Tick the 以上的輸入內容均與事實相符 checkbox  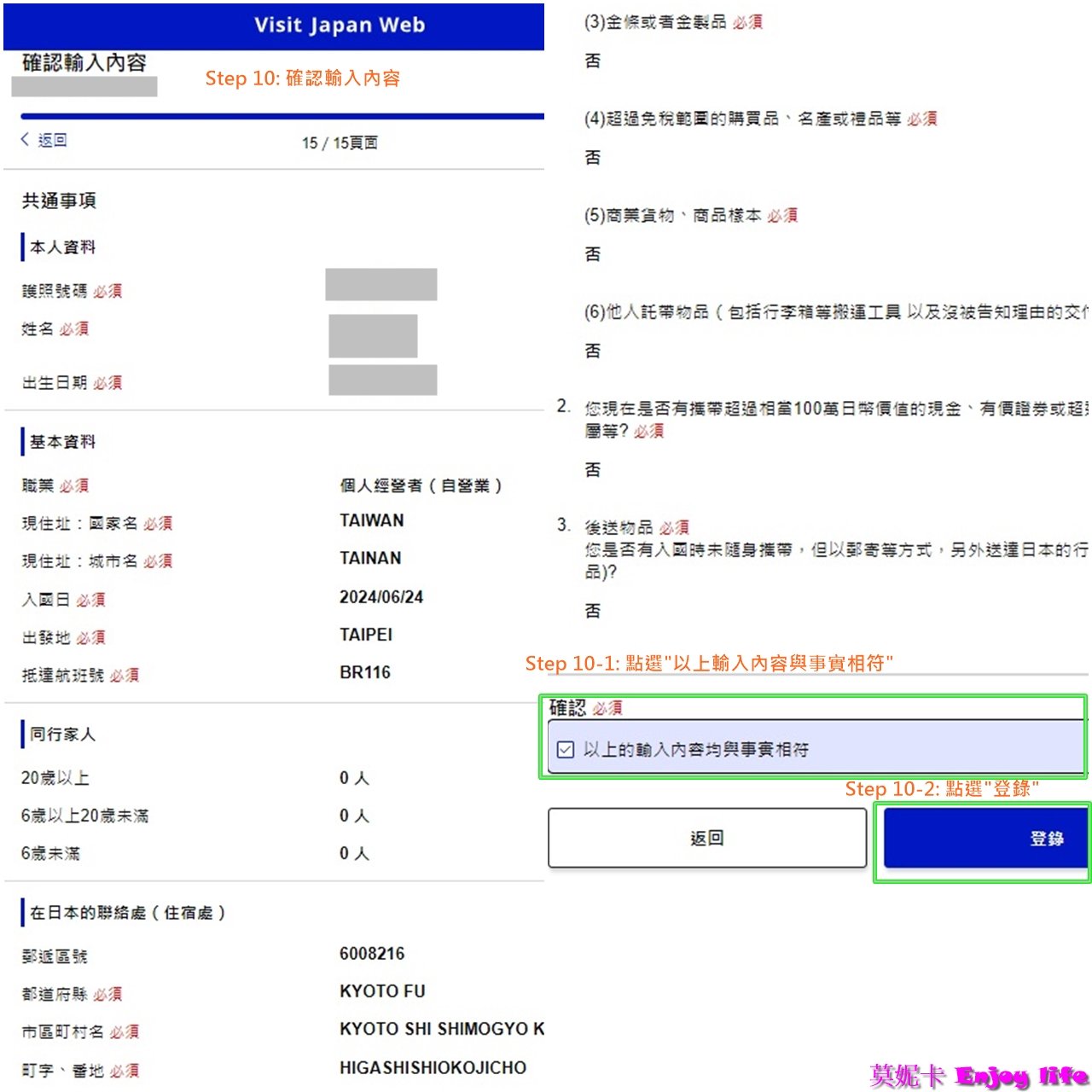pos(565,750)
